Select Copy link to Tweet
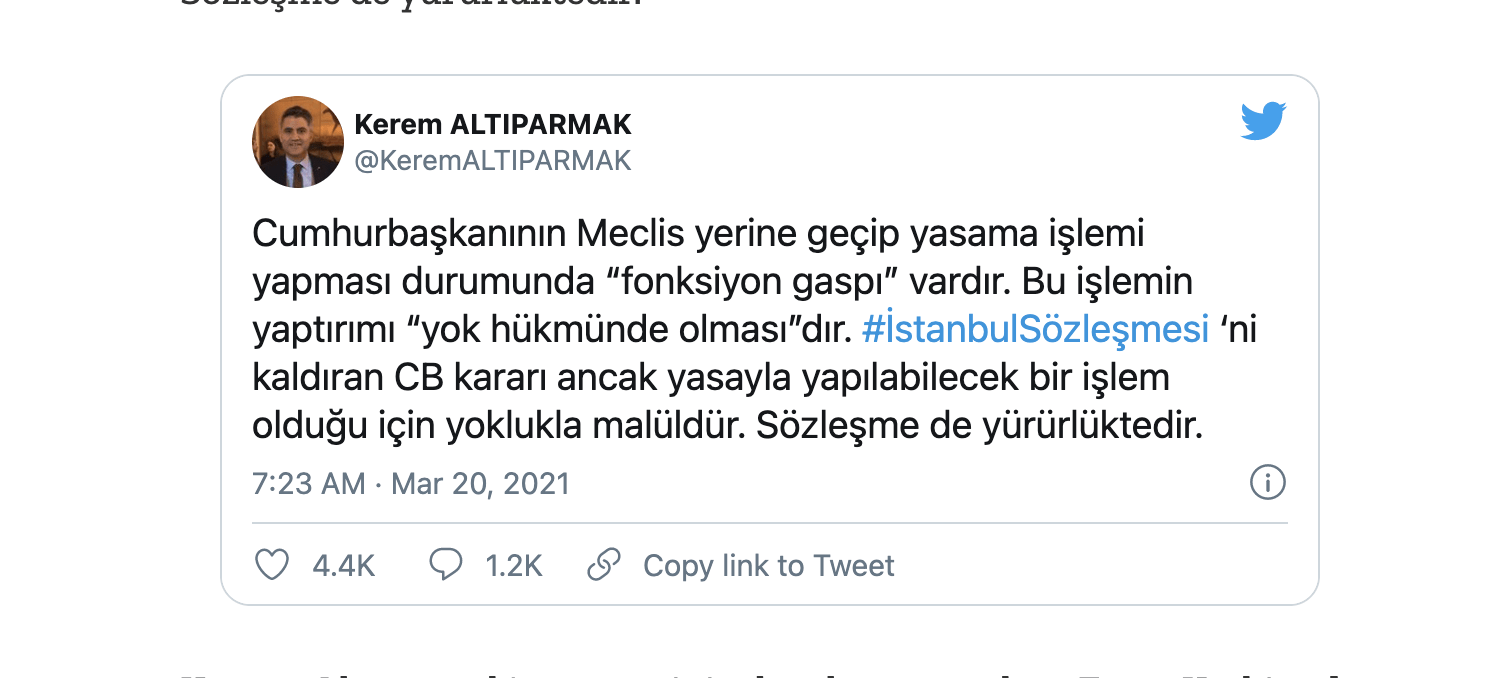 coord(768,566)
